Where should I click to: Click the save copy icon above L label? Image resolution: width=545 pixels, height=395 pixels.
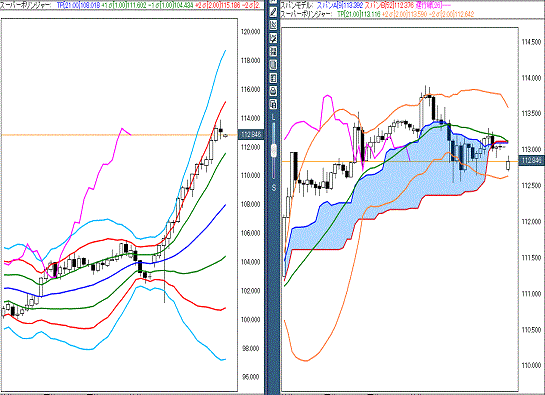point(273,104)
